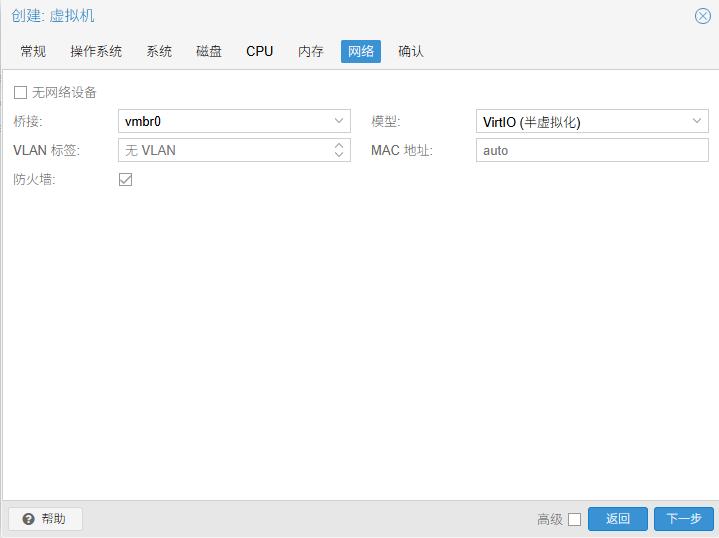Switch to the CPU tab

tap(260, 51)
